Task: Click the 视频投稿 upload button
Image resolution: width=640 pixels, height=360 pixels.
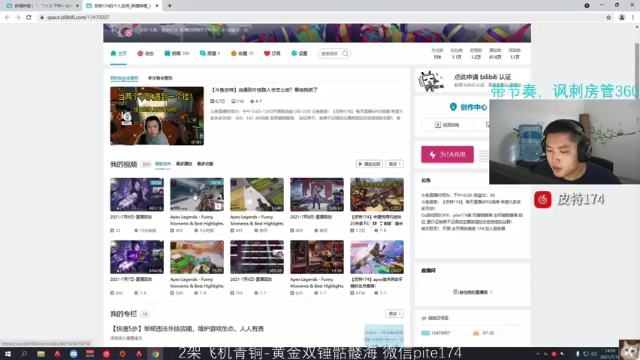Action: (x=447, y=125)
